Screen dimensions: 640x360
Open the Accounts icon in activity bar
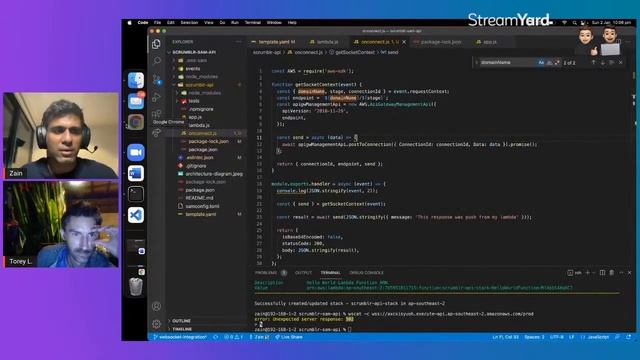tap(156, 306)
